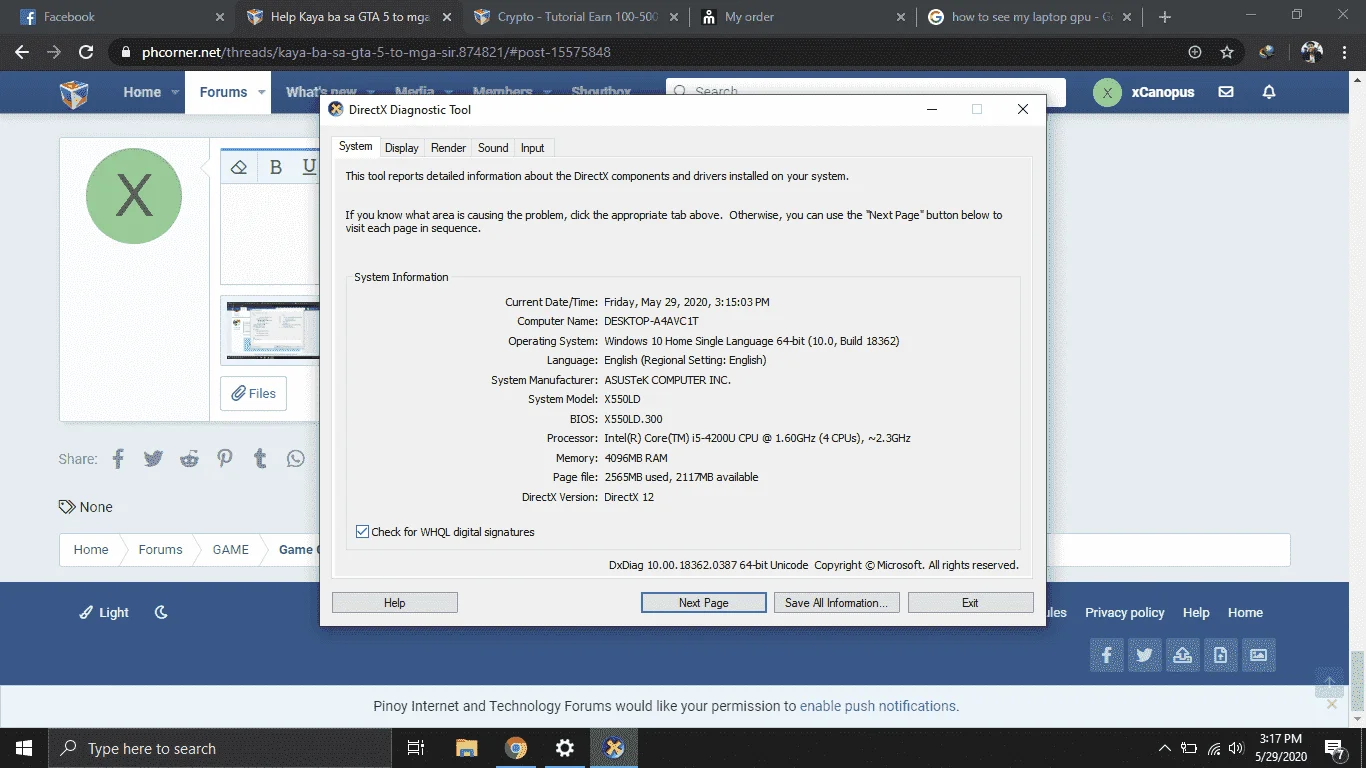Share thread on Reddit
Viewport: 1366px width, 768px height.
(x=189, y=459)
